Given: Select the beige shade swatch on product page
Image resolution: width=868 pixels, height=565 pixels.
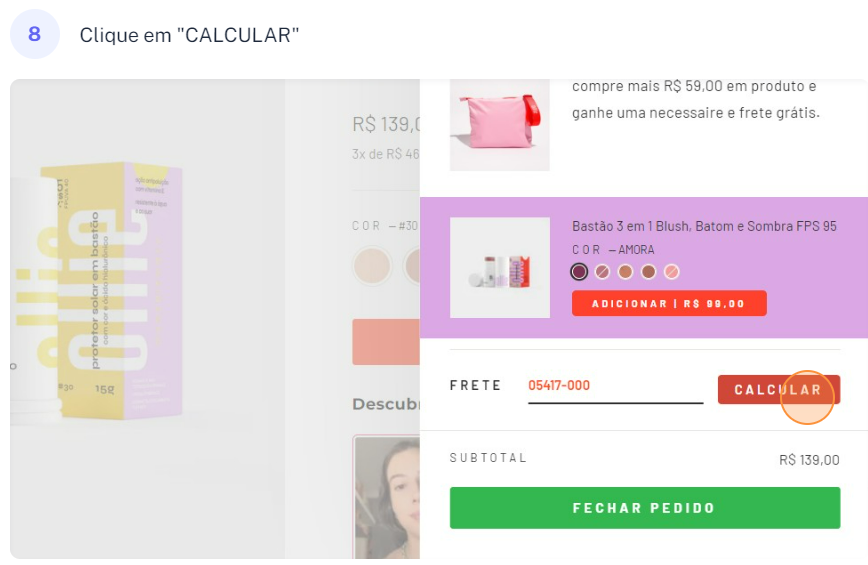Looking at the screenshot, I should pyautogui.click(x=372, y=266).
